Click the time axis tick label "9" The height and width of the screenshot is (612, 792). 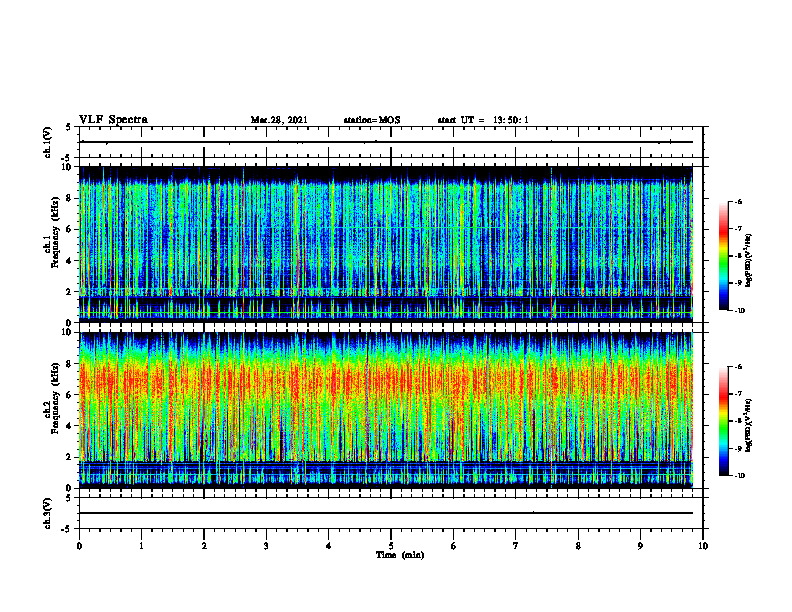[x=640, y=546]
